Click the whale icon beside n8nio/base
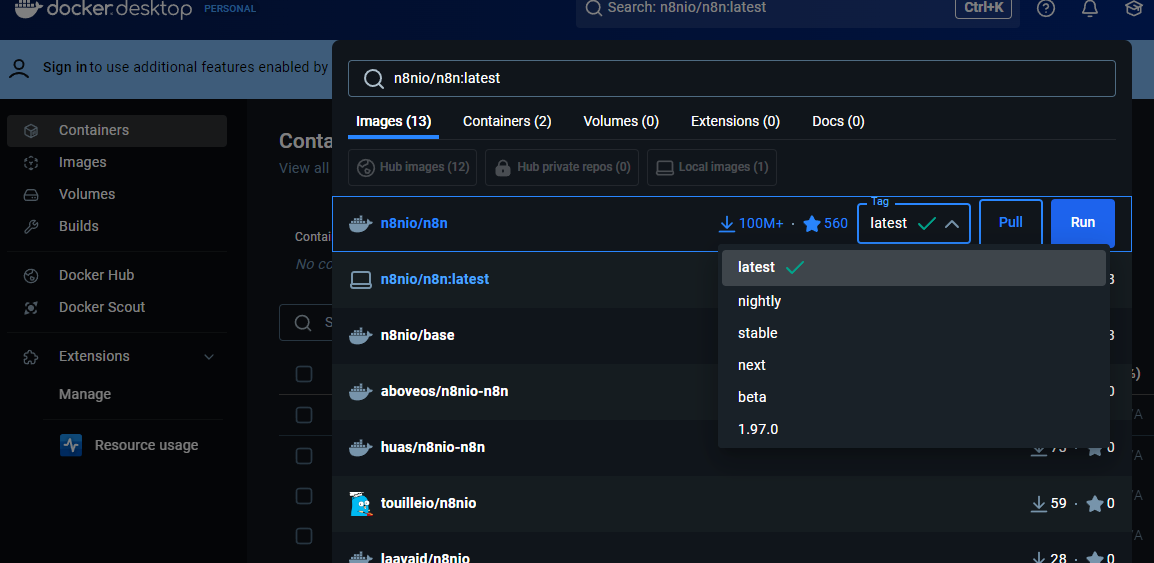Image resolution: width=1154 pixels, height=563 pixels. (x=360, y=336)
